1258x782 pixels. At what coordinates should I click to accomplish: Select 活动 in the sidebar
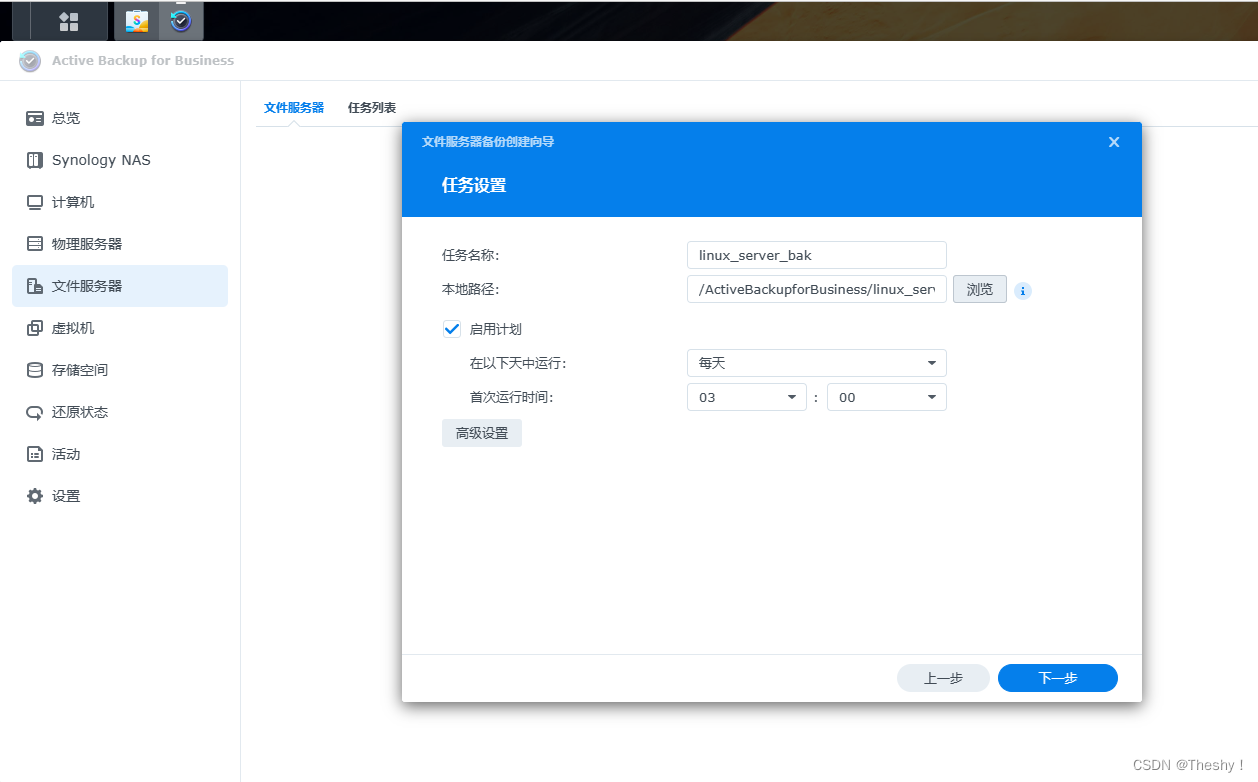click(120, 454)
